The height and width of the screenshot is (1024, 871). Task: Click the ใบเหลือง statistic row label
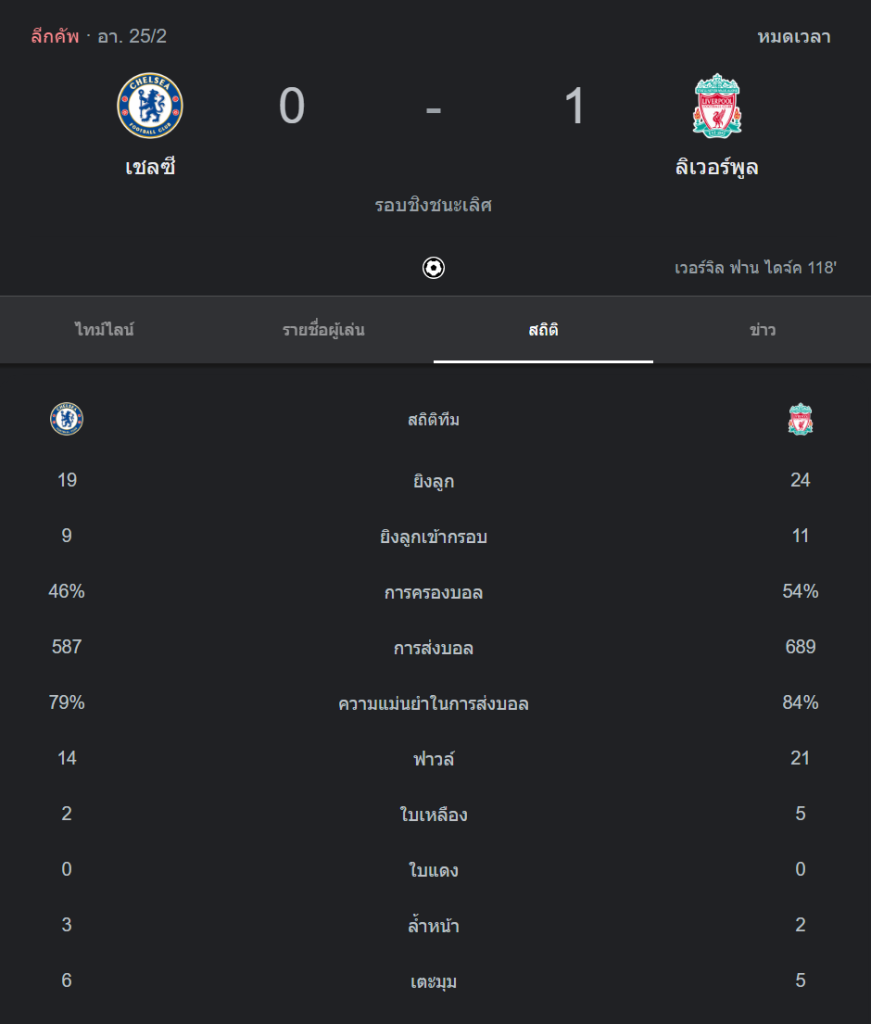pos(434,814)
